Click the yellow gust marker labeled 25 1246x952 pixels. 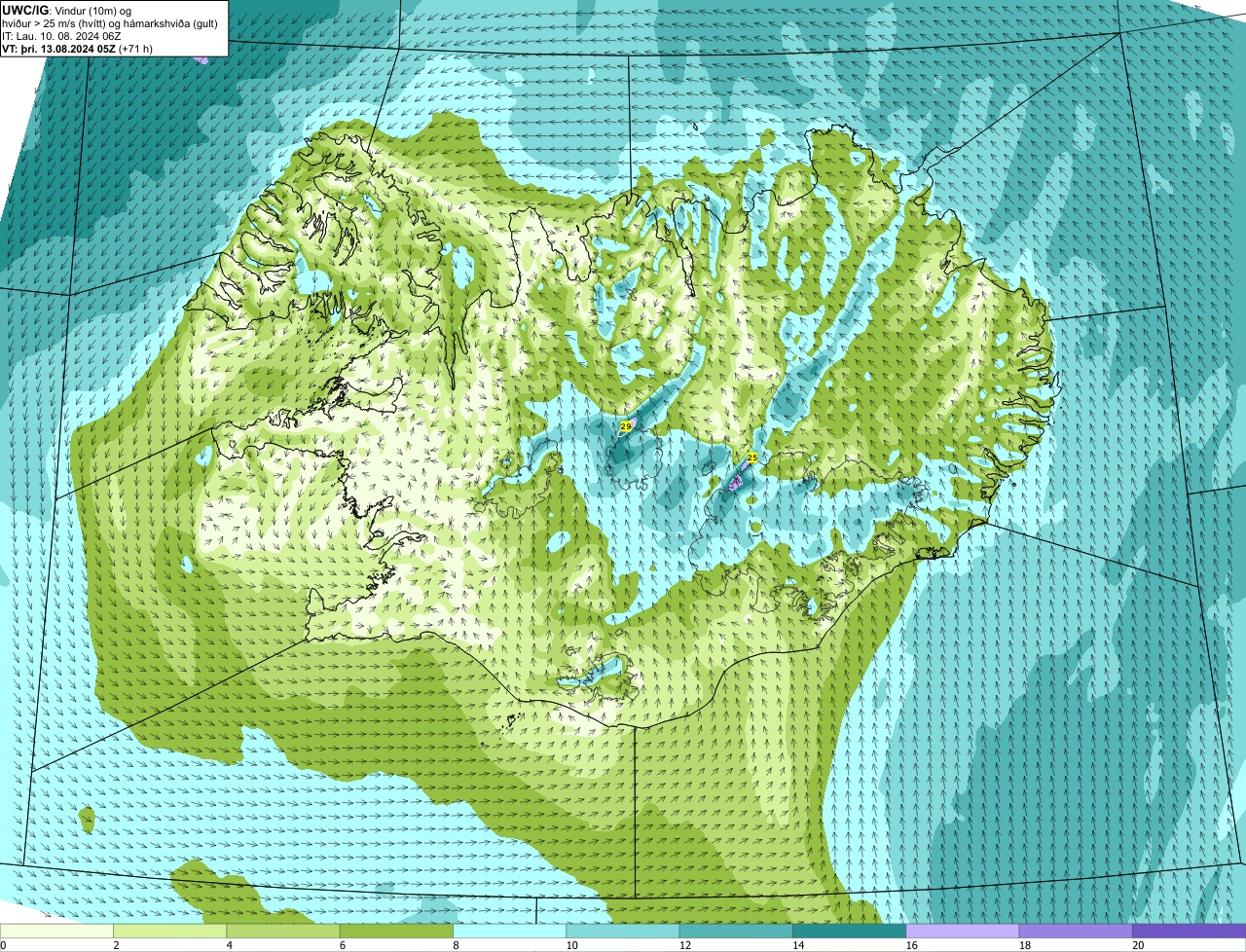coord(751,457)
